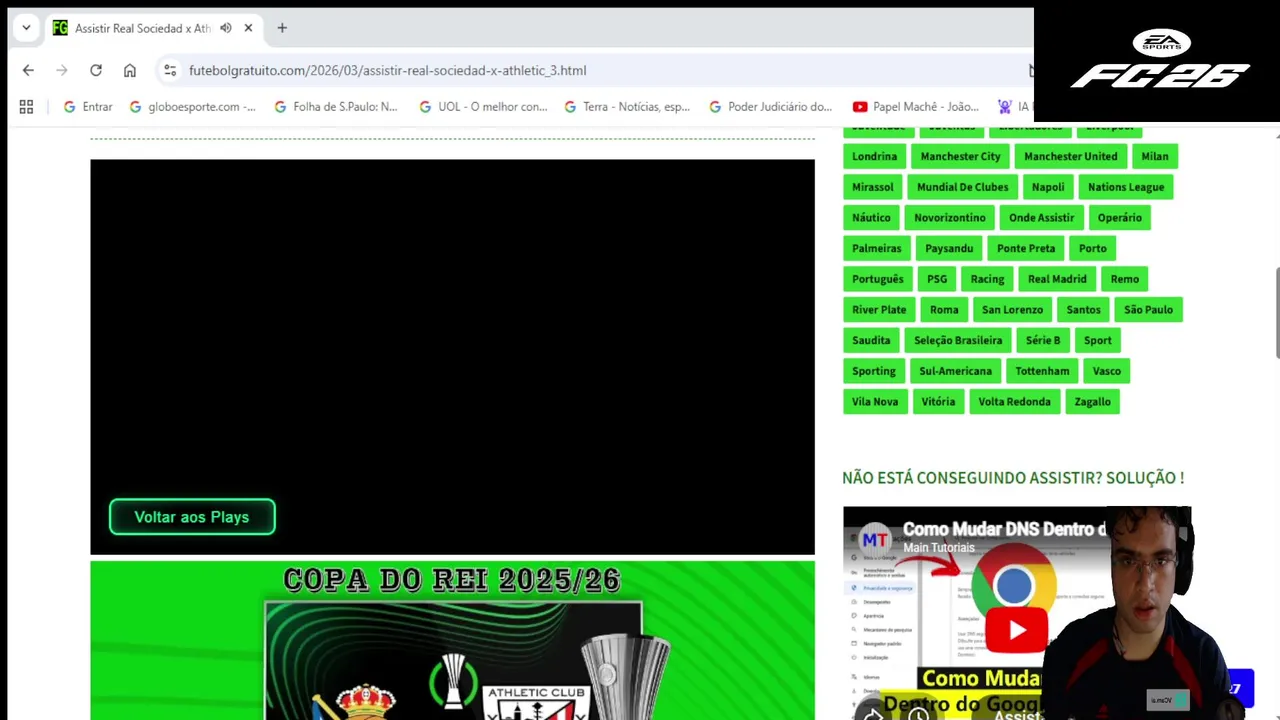Select the River Plate tag
This screenshot has height=720, width=1280.
pyautogui.click(x=879, y=310)
